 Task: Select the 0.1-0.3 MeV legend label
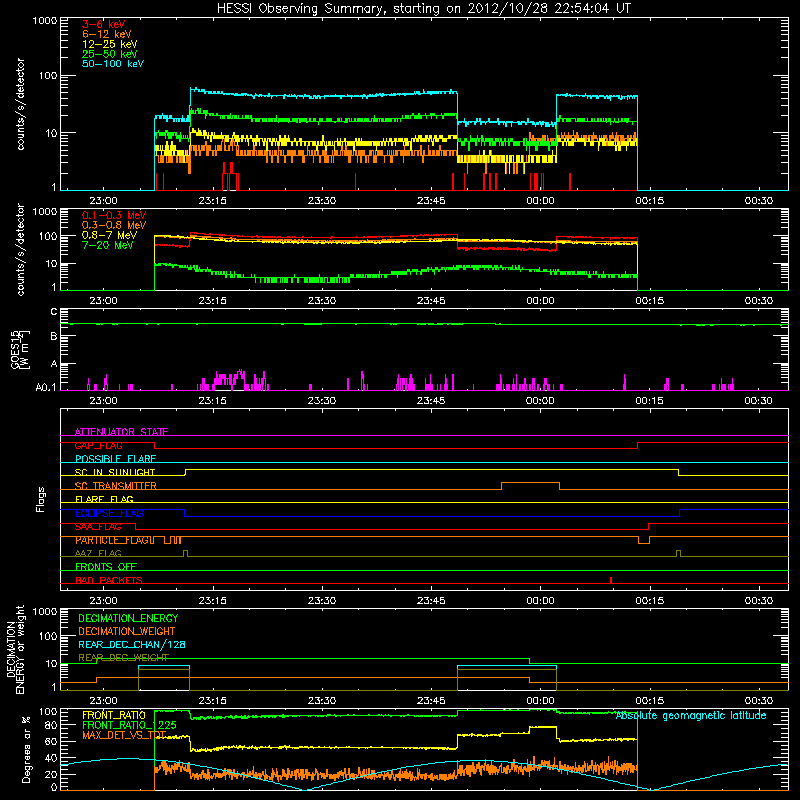114,215
